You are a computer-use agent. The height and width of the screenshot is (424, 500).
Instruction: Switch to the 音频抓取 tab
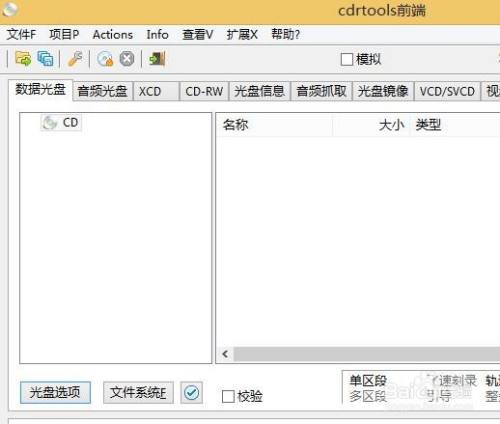pyautogui.click(x=321, y=91)
